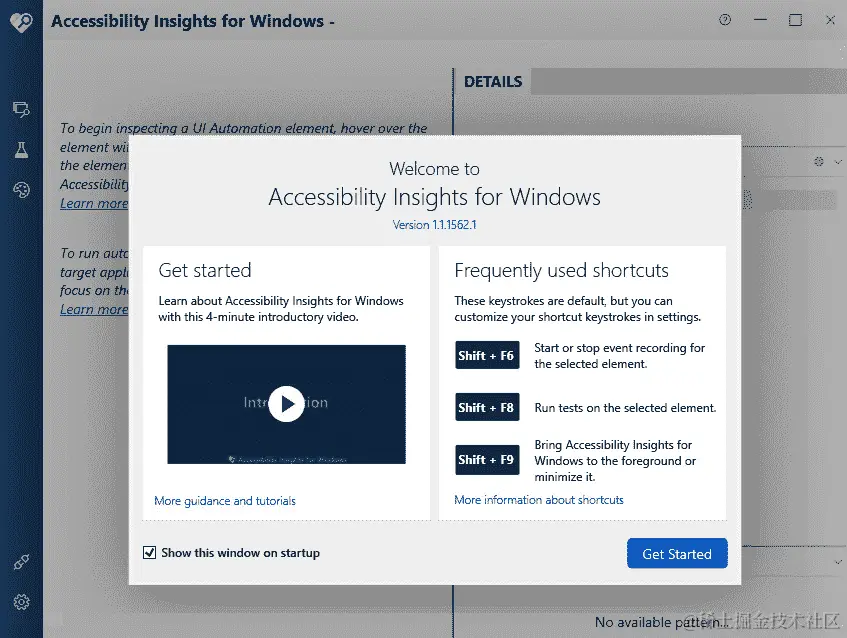Click the Get Started button
The width and height of the screenshot is (847, 638).
[677, 553]
